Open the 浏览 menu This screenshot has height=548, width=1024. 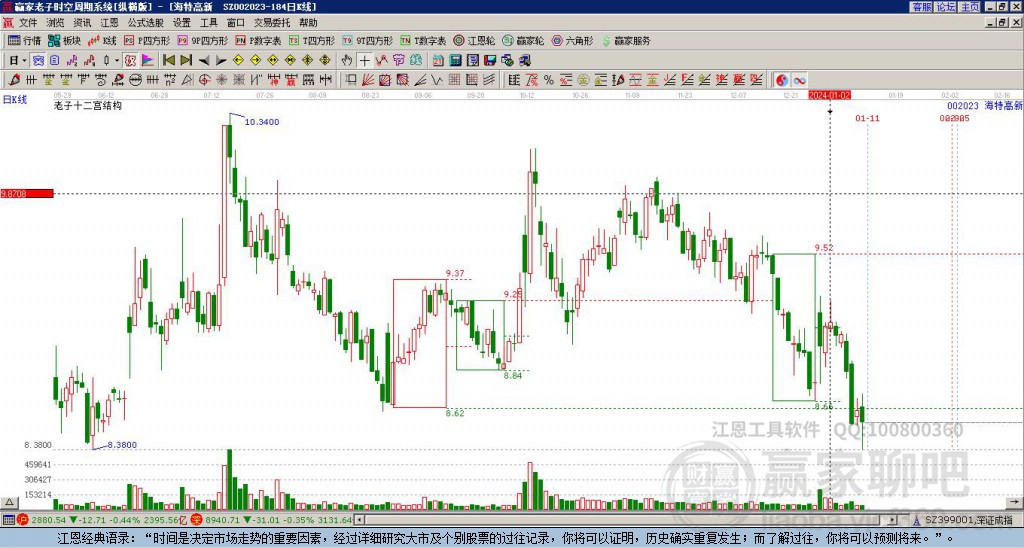pos(55,23)
